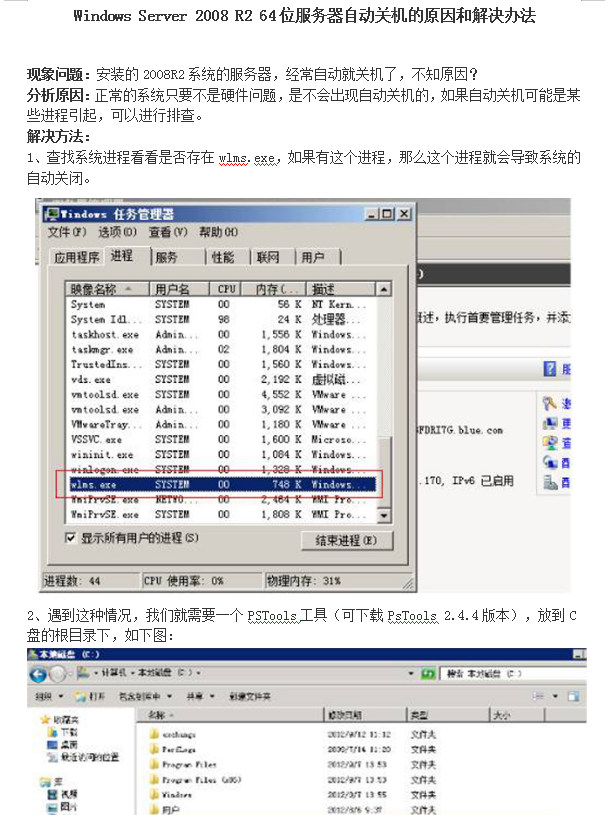612x815 pixels.
Task: Click the 结束进程 button
Action: pyautogui.click(x=345, y=540)
